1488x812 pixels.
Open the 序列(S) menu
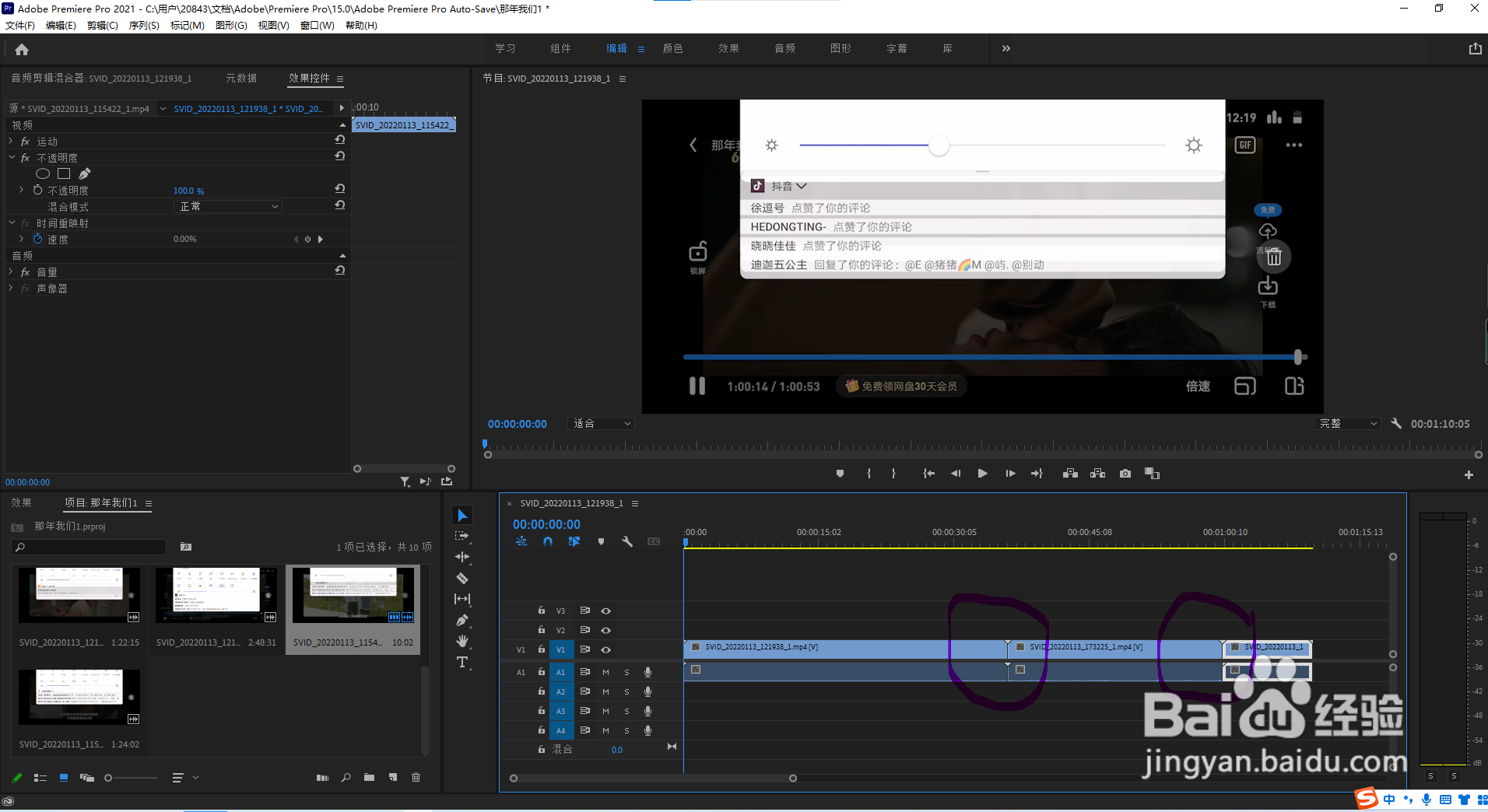click(144, 26)
